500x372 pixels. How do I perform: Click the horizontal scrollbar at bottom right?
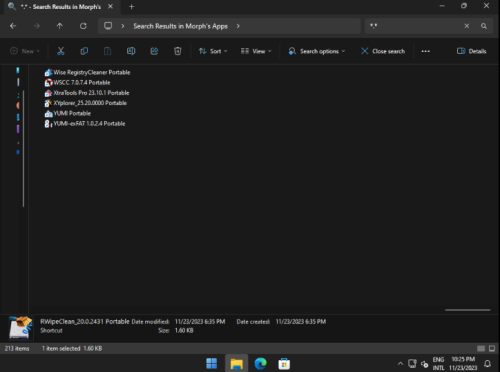(x=467, y=310)
